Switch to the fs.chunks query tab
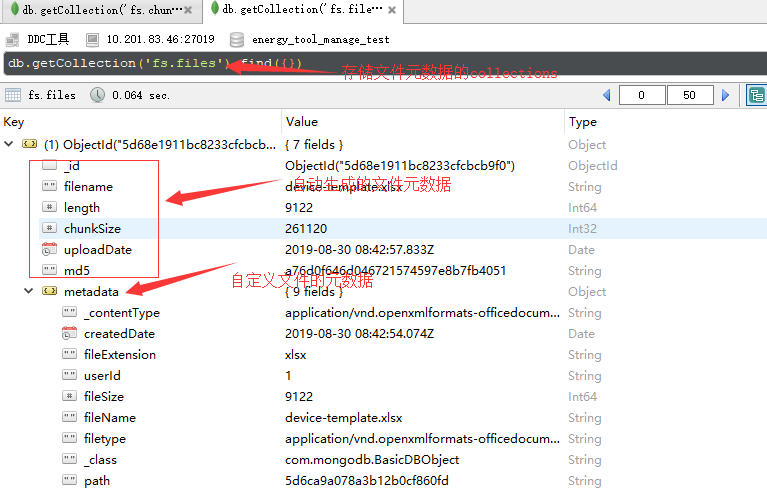The width and height of the screenshot is (767, 493). pyautogui.click(x=102, y=10)
